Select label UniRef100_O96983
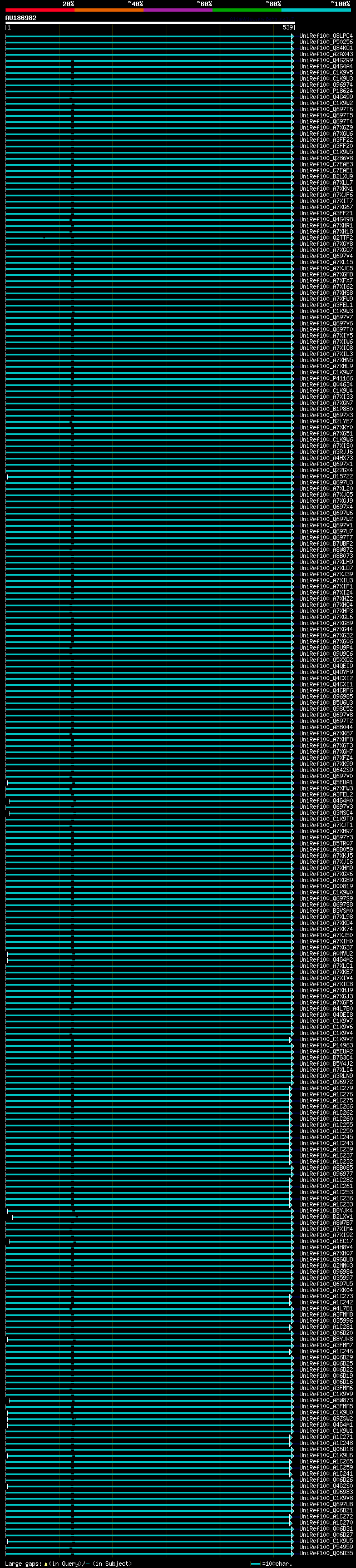Screen dimensions: 356x1568 point(325,1492)
